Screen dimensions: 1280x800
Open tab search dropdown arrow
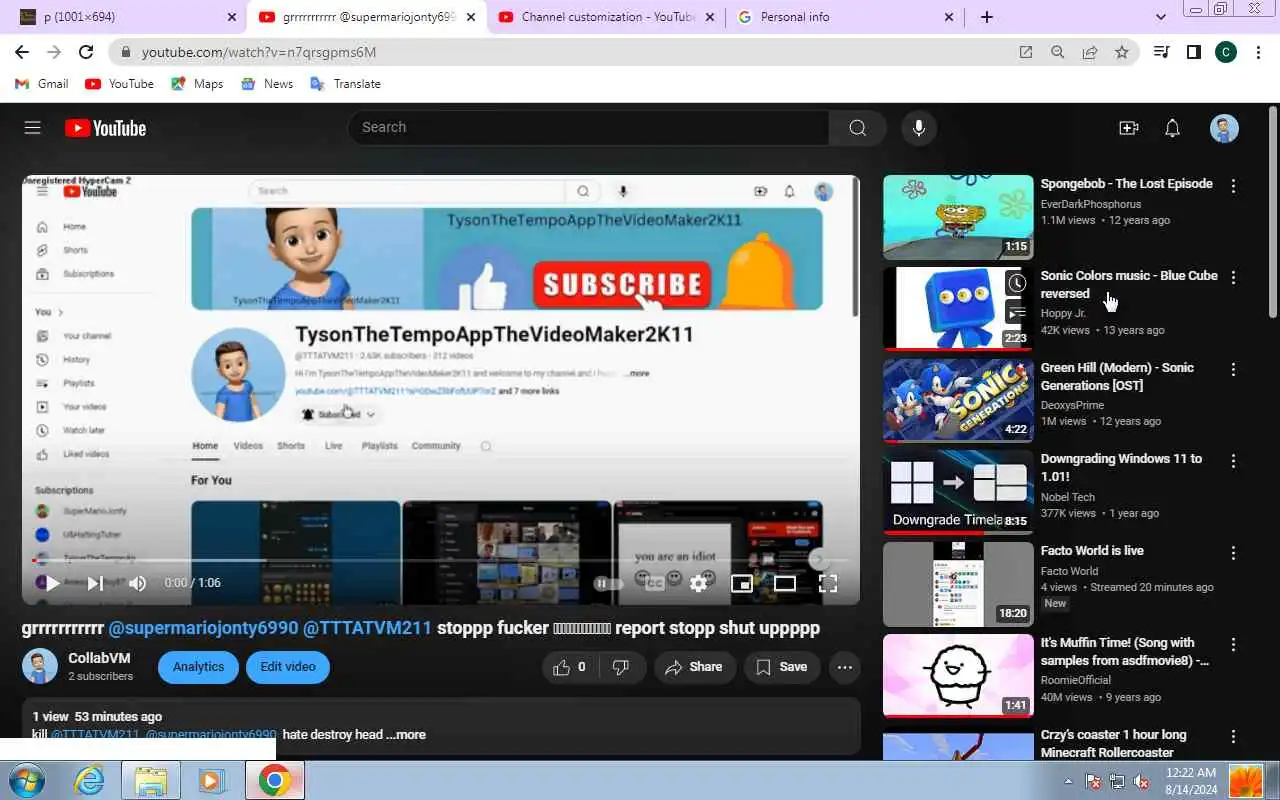[x=1160, y=17]
